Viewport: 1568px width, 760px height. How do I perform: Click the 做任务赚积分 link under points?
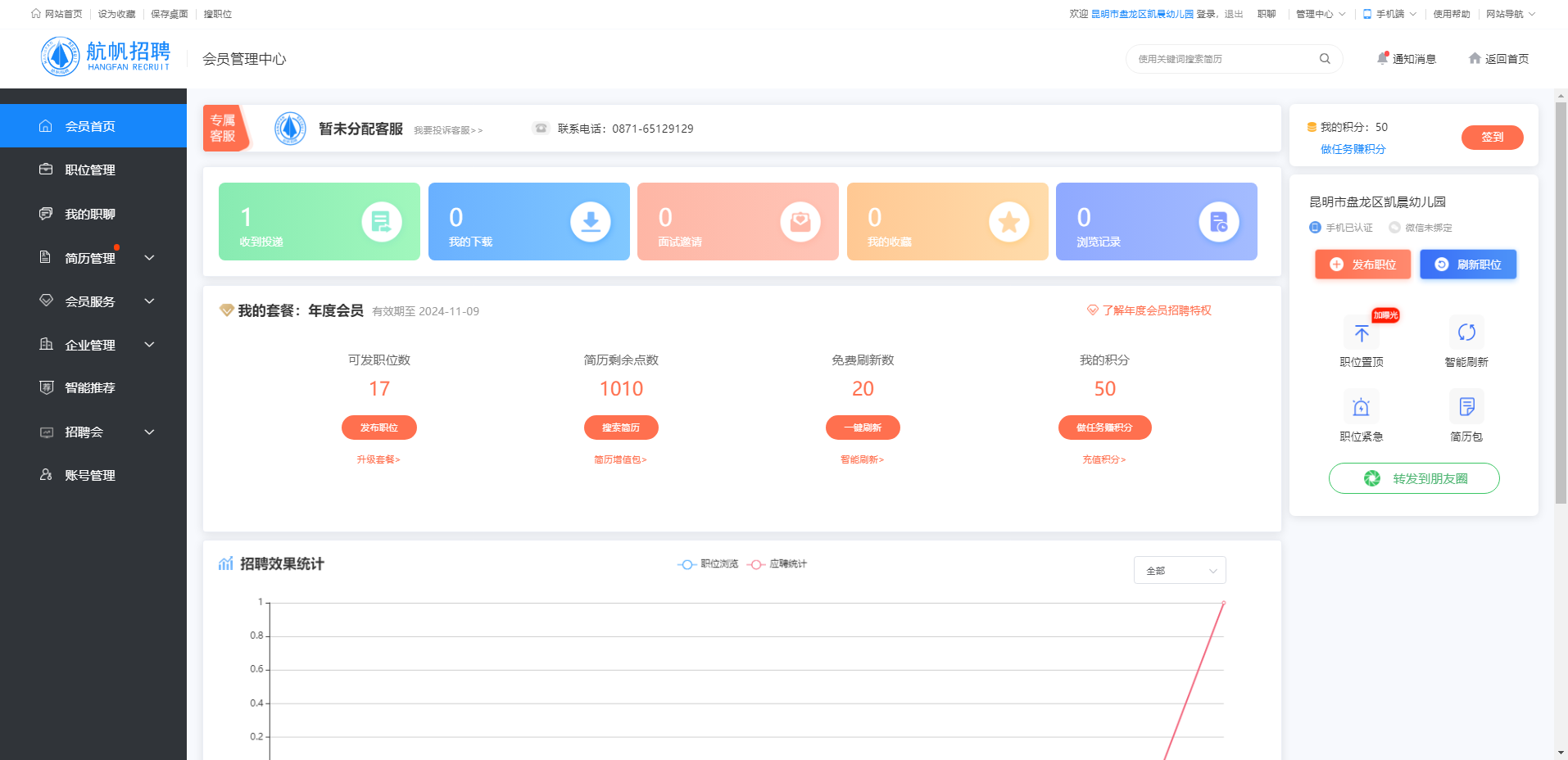click(1353, 149)
